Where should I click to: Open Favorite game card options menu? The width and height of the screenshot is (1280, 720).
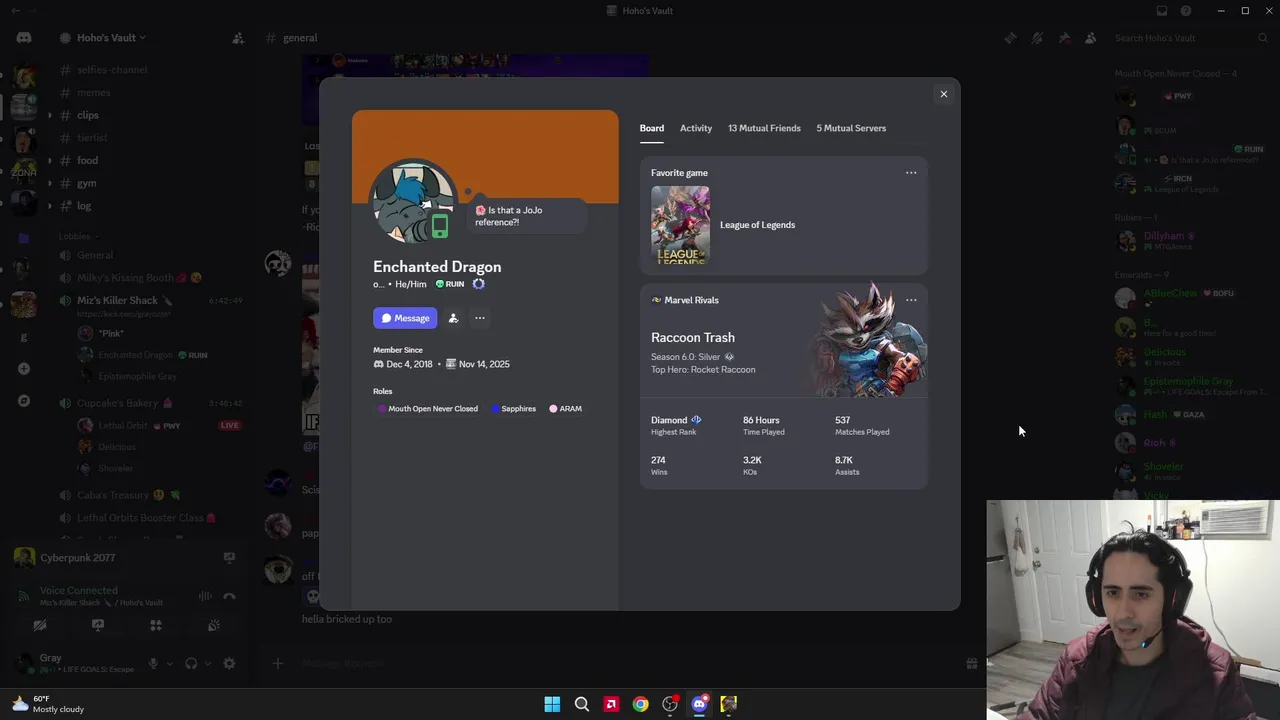(x=911, y=173)
